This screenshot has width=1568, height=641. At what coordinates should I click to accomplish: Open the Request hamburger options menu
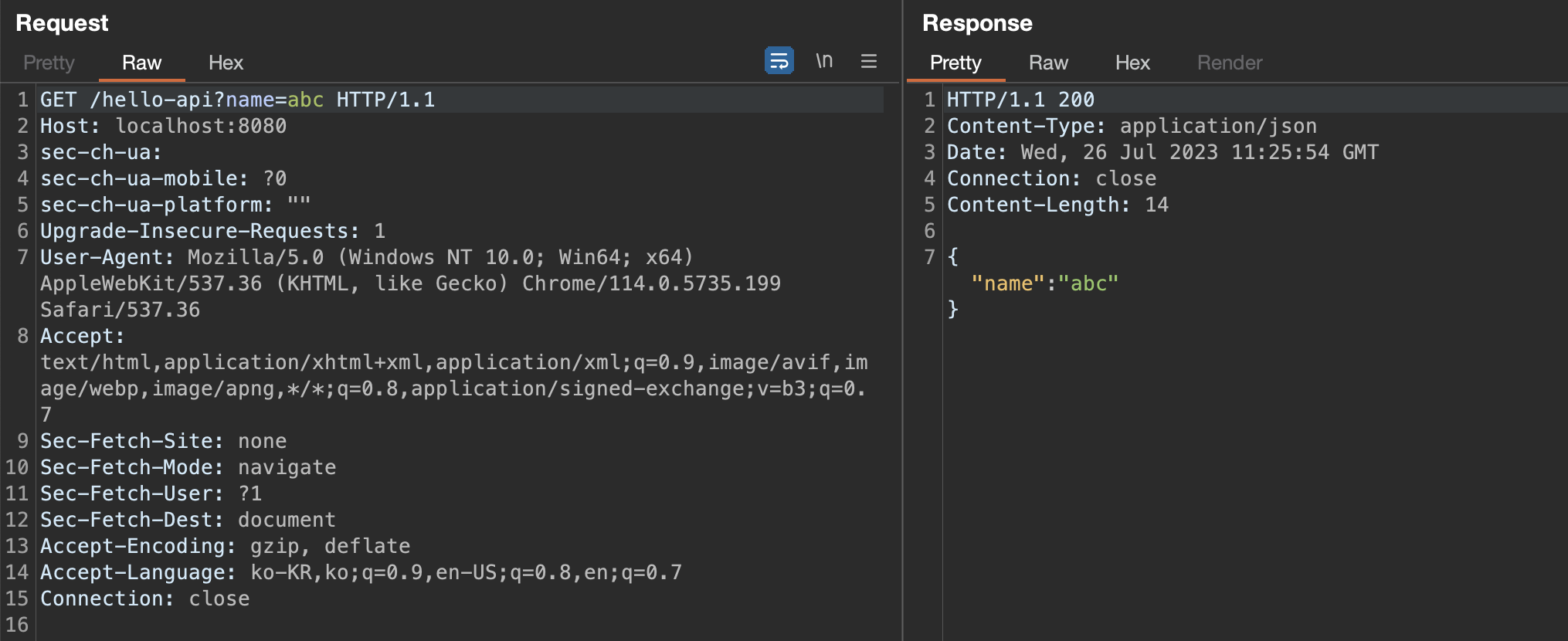tap(869, 61)
